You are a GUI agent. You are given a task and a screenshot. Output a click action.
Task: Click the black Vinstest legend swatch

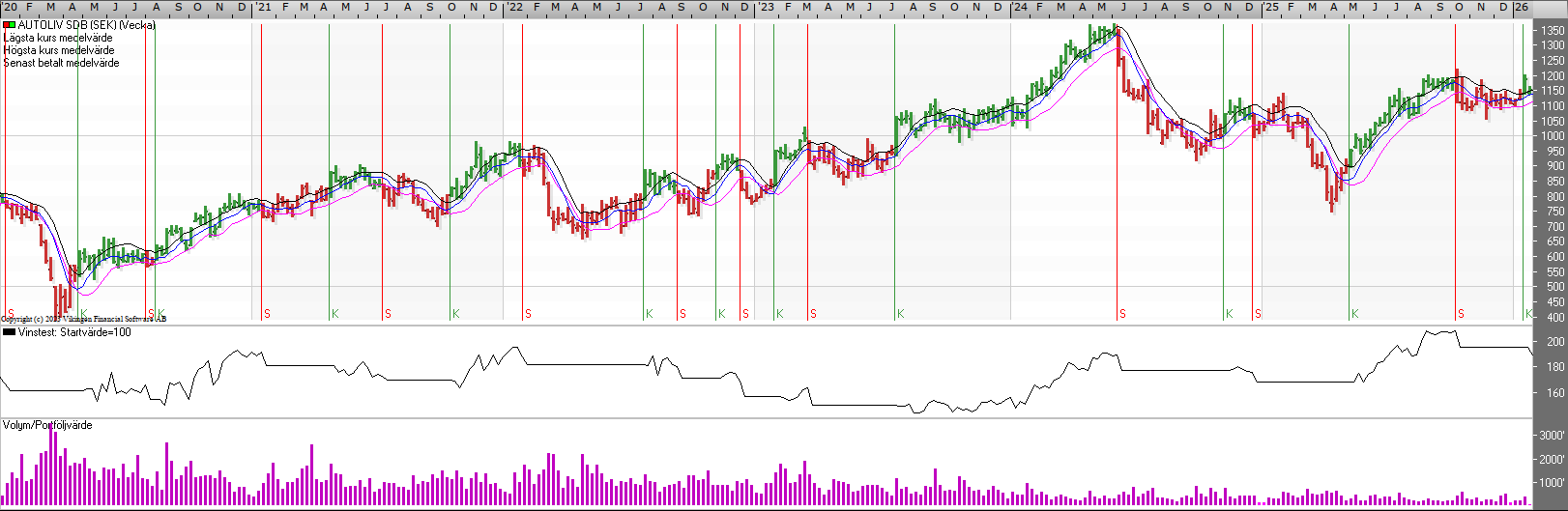click(9, 332)
